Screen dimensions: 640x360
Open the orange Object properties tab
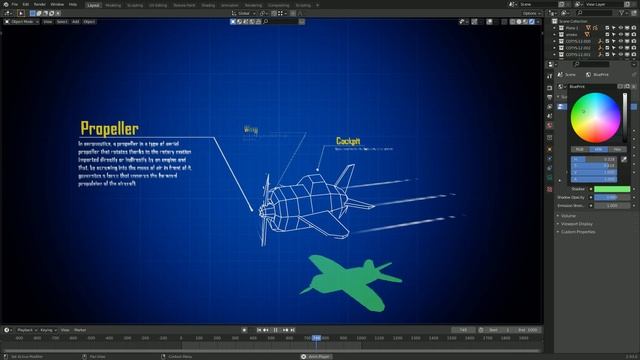click(549, 149)
